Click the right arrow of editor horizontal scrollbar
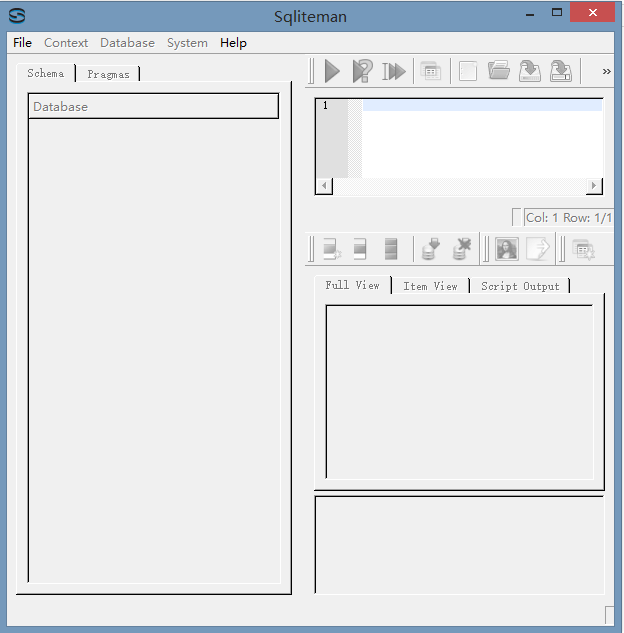624x633 pixels. click(x=594, y=186)
